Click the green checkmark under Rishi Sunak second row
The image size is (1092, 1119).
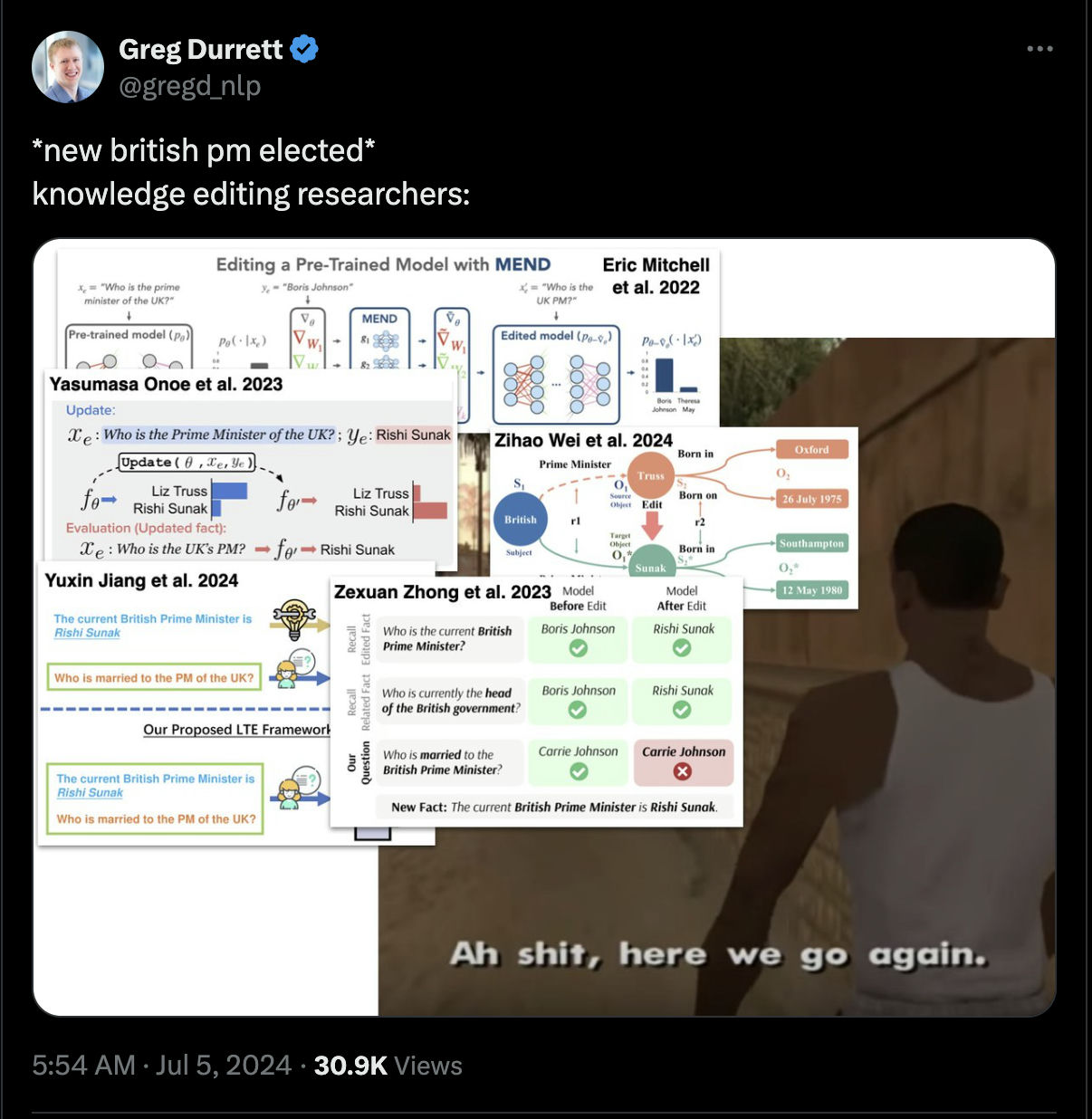coord(682,710)
